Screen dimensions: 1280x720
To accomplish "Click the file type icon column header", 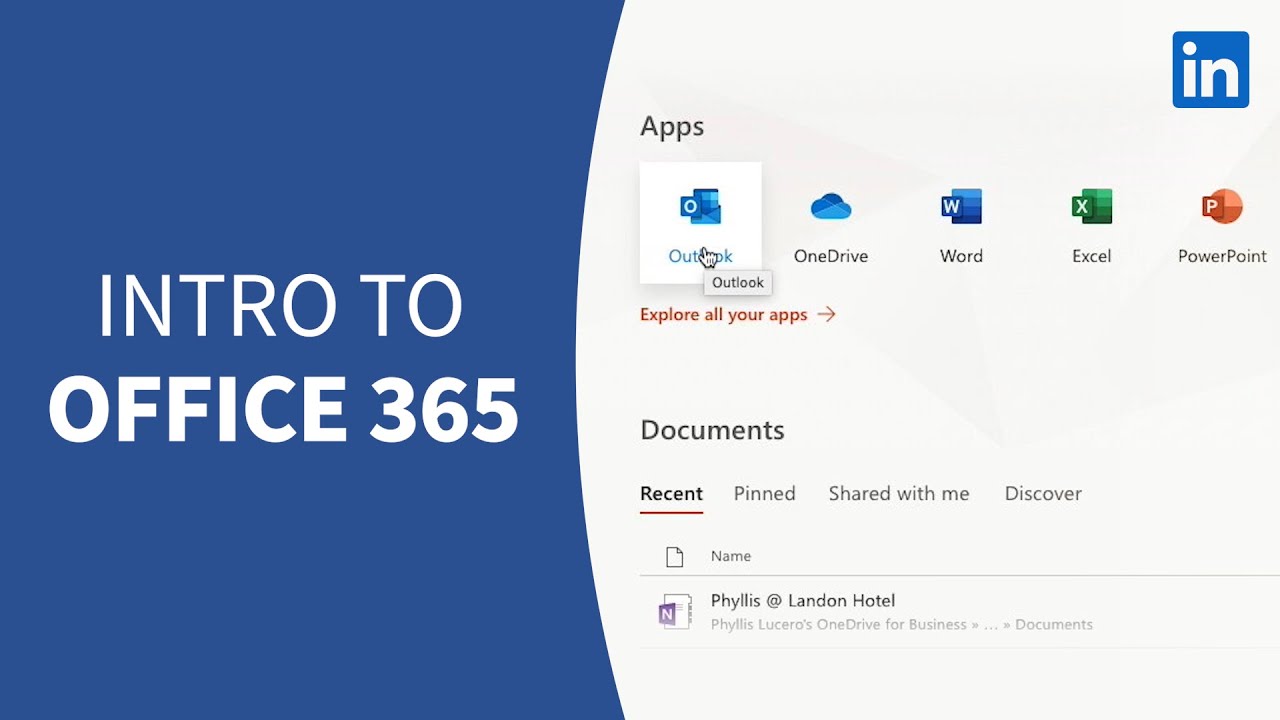I will point(675,556).
